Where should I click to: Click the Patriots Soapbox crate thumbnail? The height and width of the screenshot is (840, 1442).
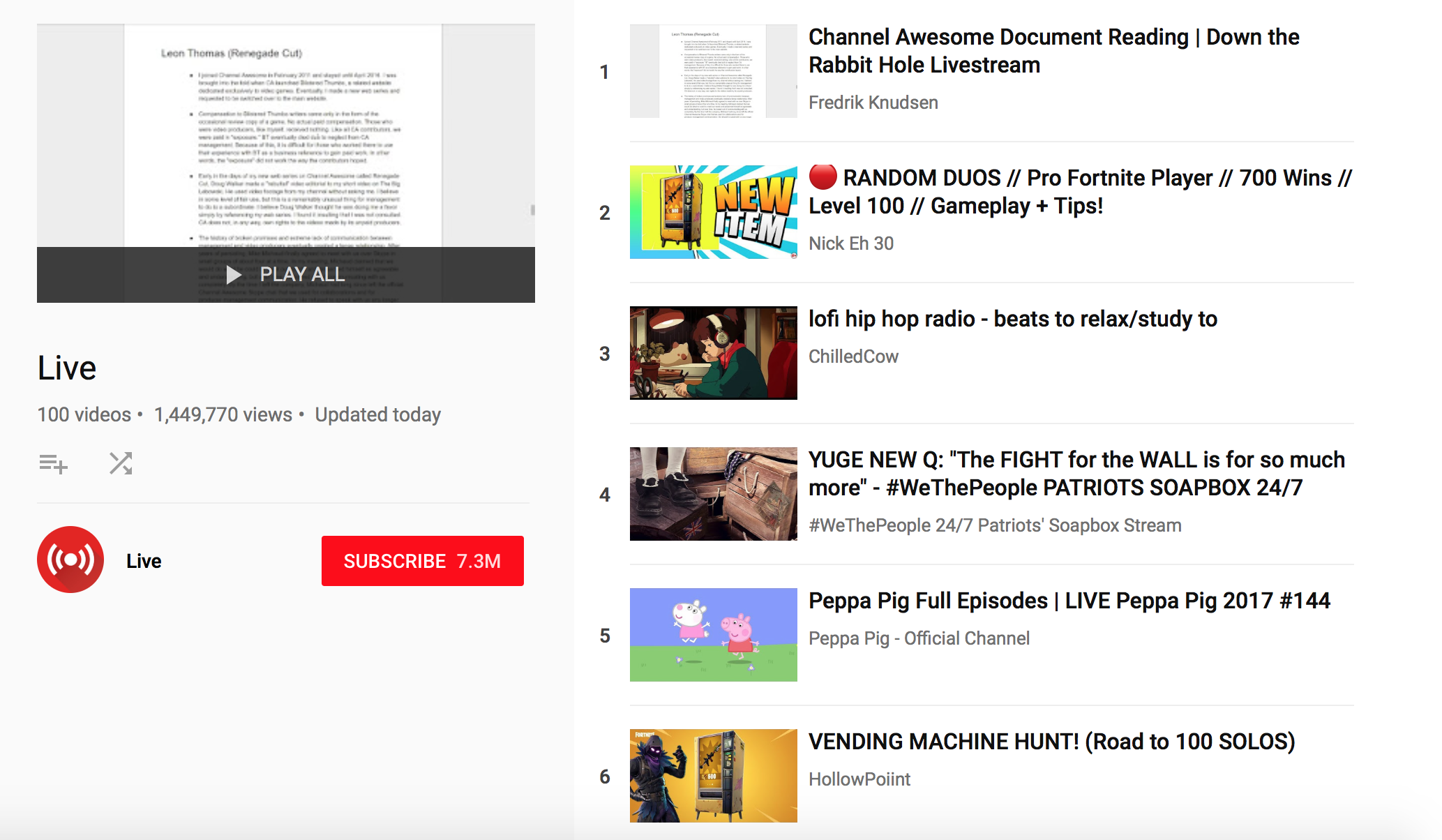tap(713, 494)
